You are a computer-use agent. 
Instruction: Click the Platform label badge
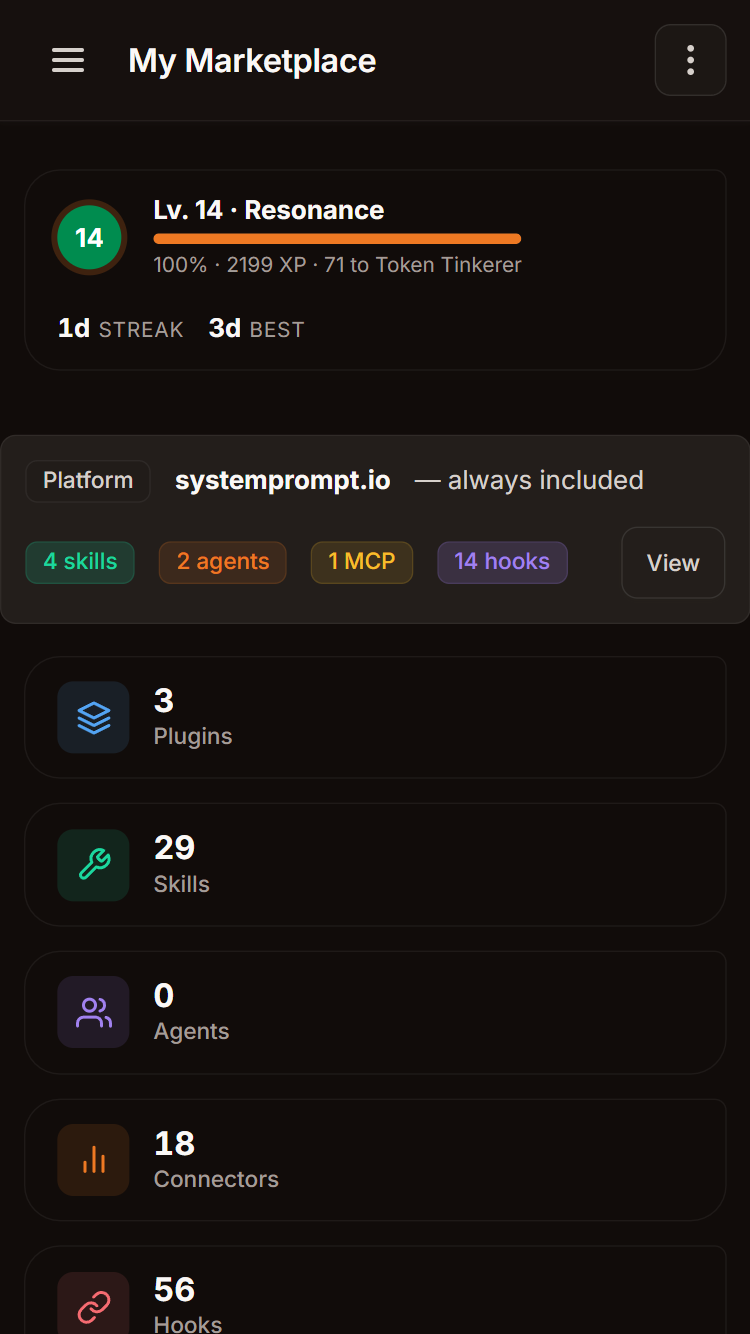click(x=88, y=481)
